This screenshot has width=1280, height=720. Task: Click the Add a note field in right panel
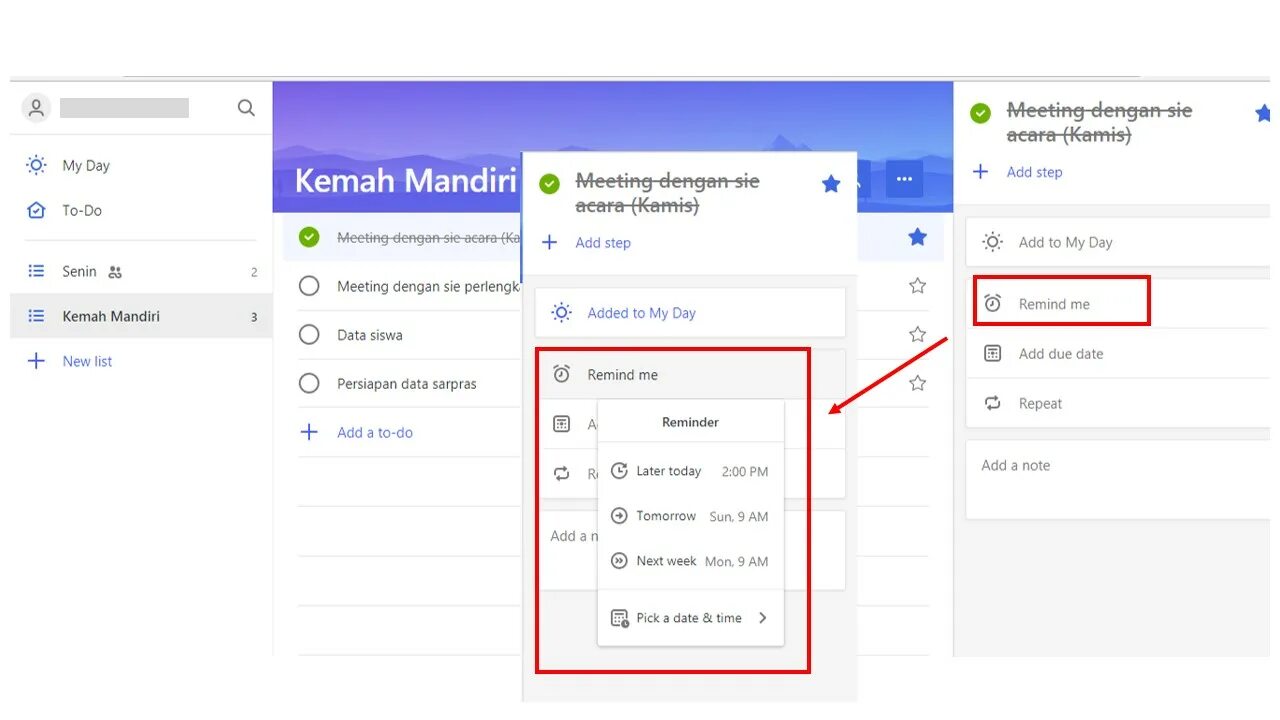(x=1118, y=479)
